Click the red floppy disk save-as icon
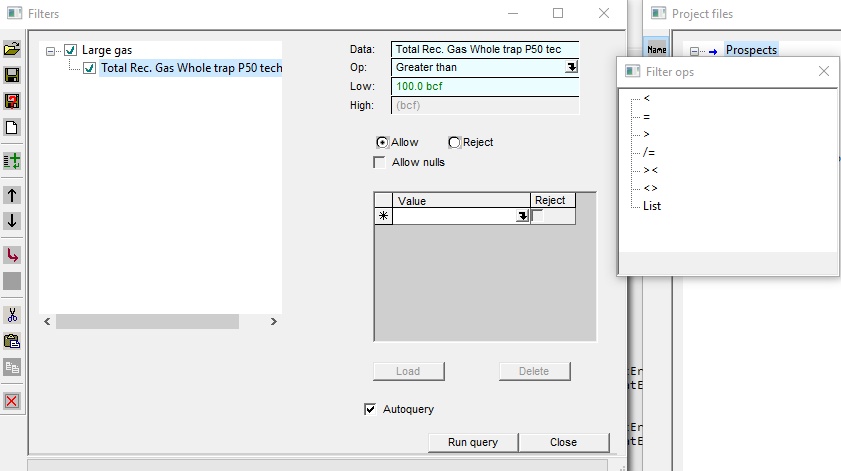The width and height of the screenshot is (841, 471). point(12,102)
